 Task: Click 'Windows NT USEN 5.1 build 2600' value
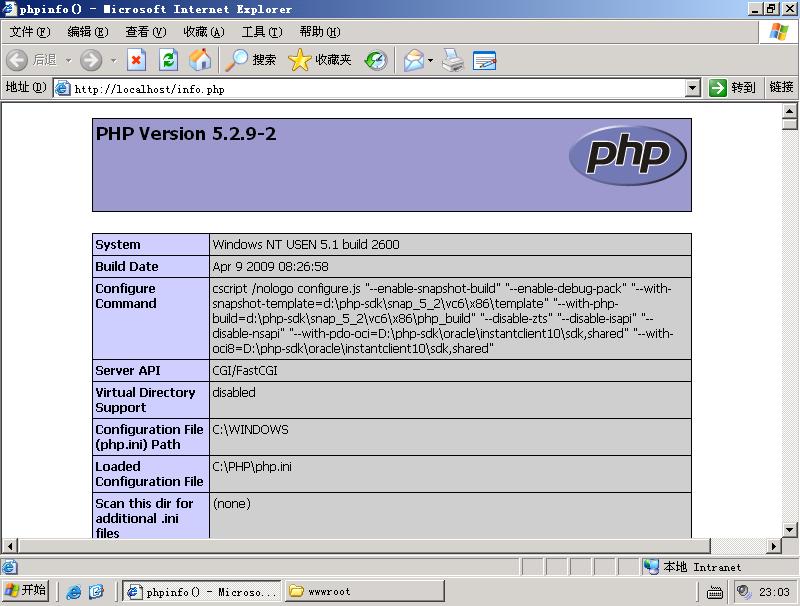(x=306, y=244)
